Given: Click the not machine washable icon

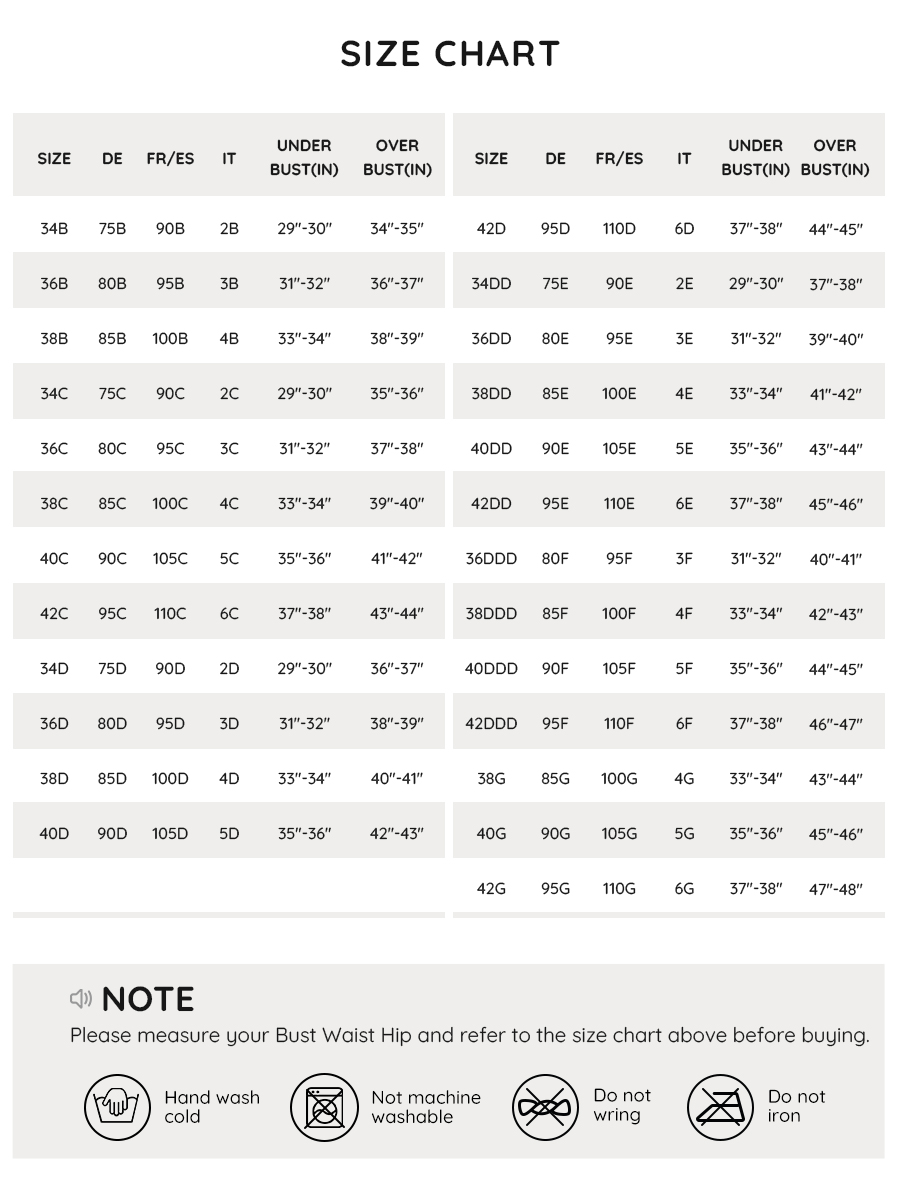Looking at the screenshot, I should [x=324, y=1107].
